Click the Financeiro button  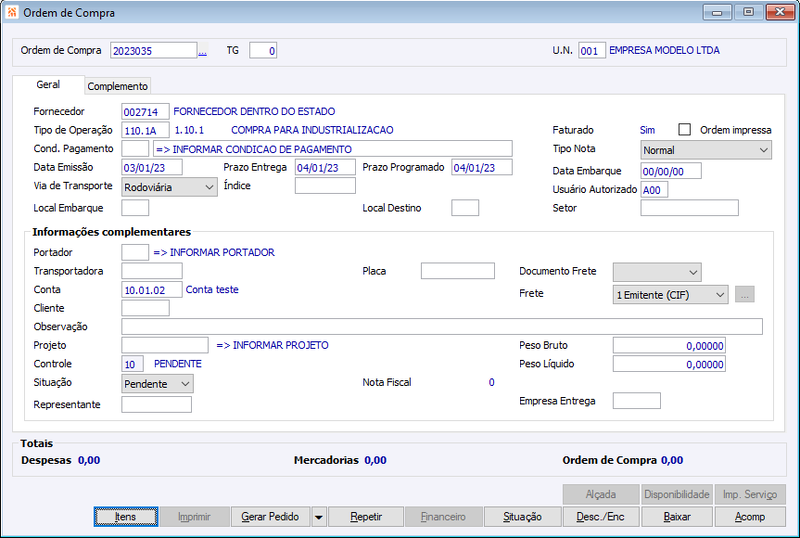443,517
